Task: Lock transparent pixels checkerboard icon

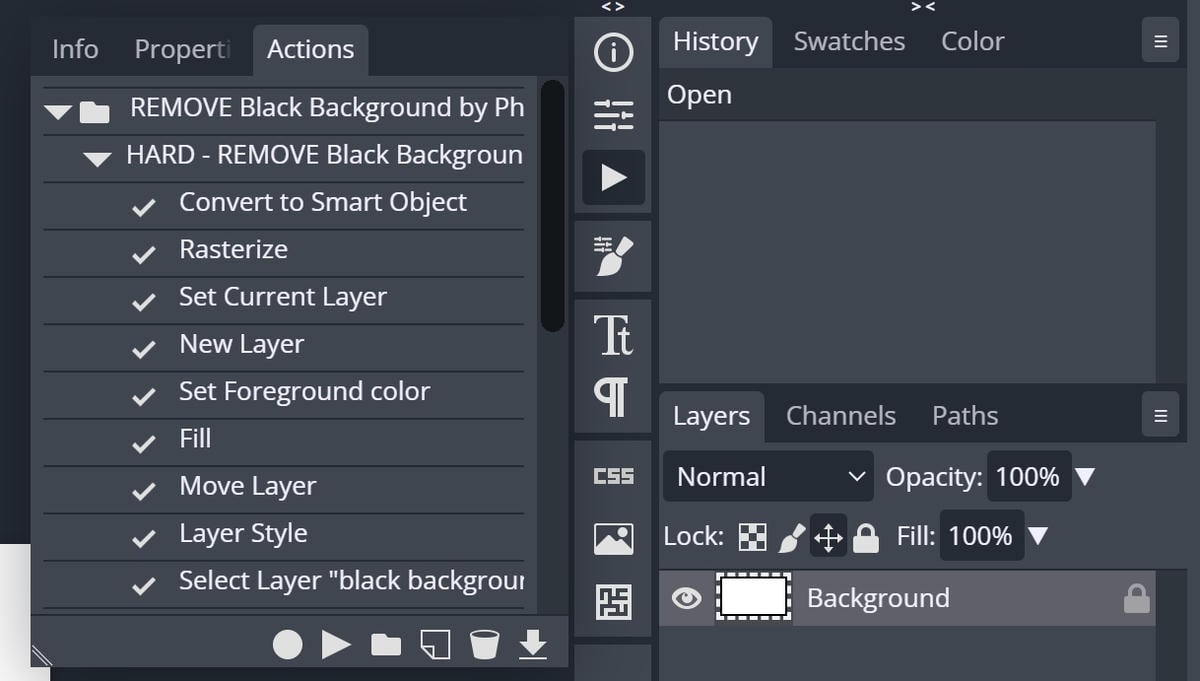Action: tap(752, 538)
